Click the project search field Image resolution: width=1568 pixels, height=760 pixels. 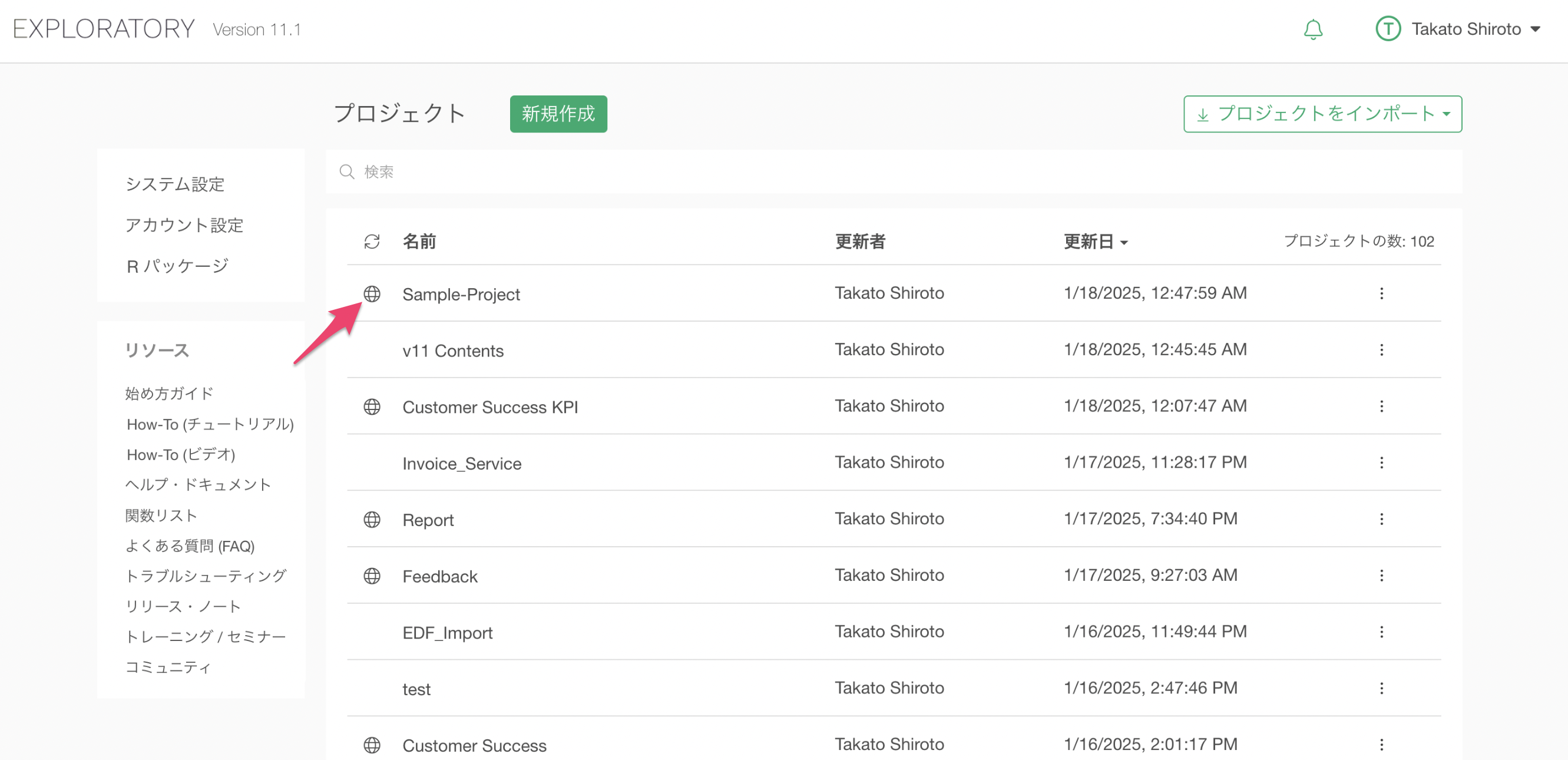click(x=894, y=171)
